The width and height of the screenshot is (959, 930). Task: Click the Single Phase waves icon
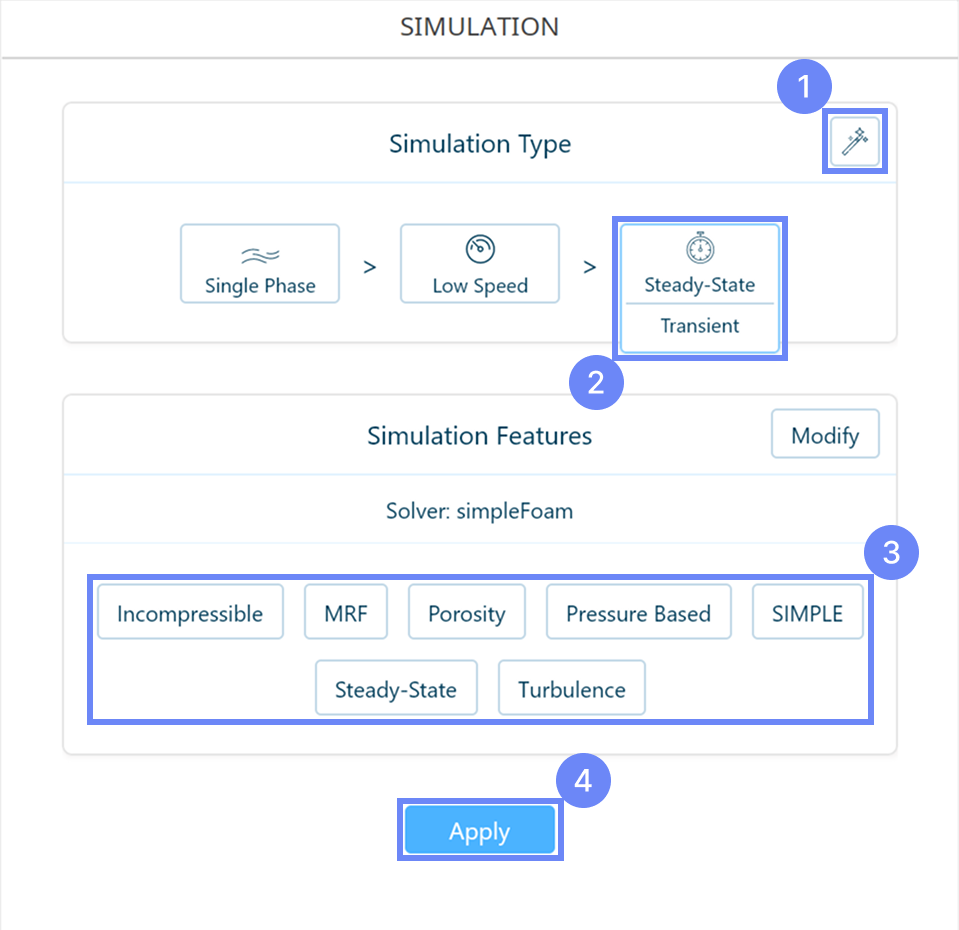(x=260, y=253)
